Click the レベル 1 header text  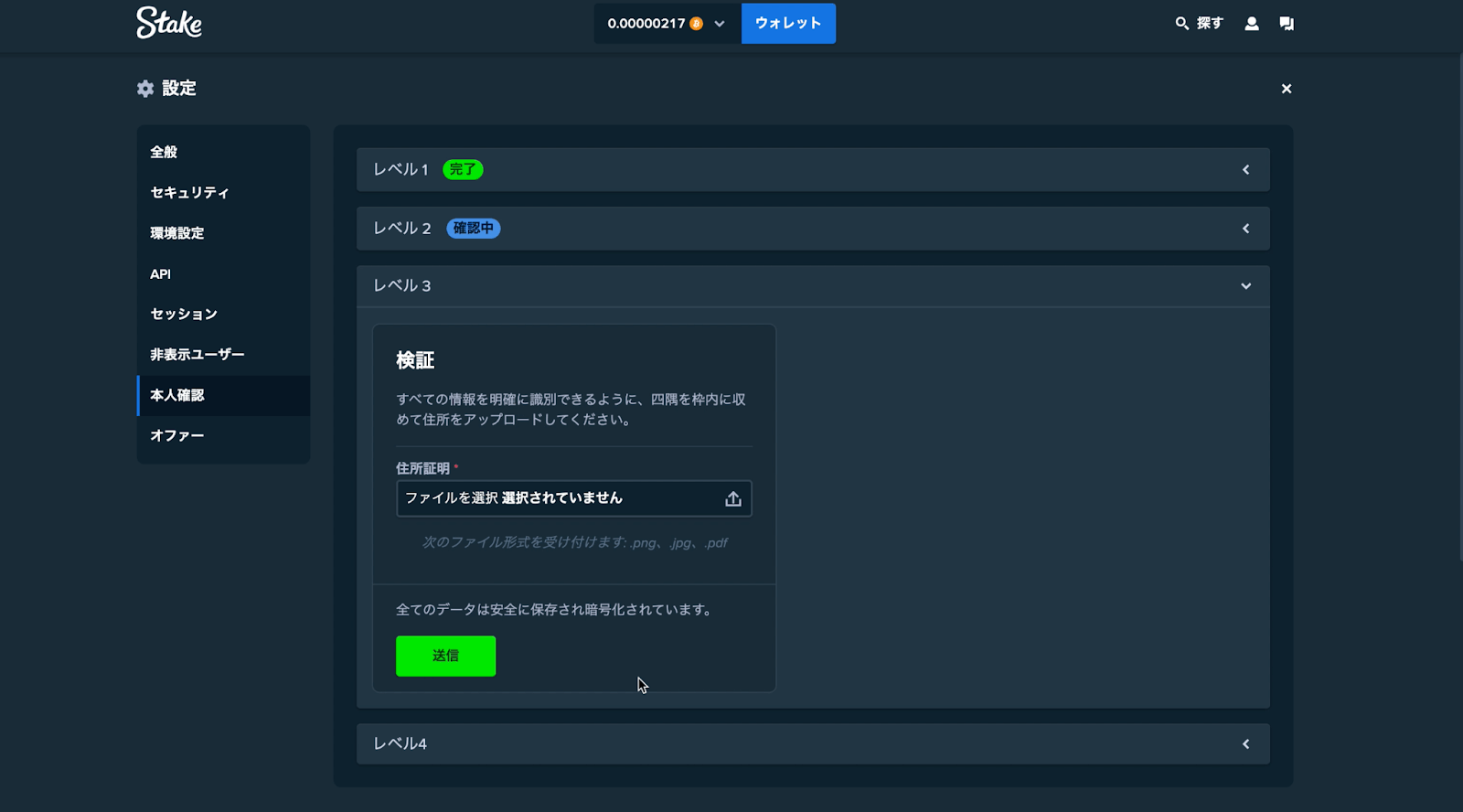[x=400, y=170]
